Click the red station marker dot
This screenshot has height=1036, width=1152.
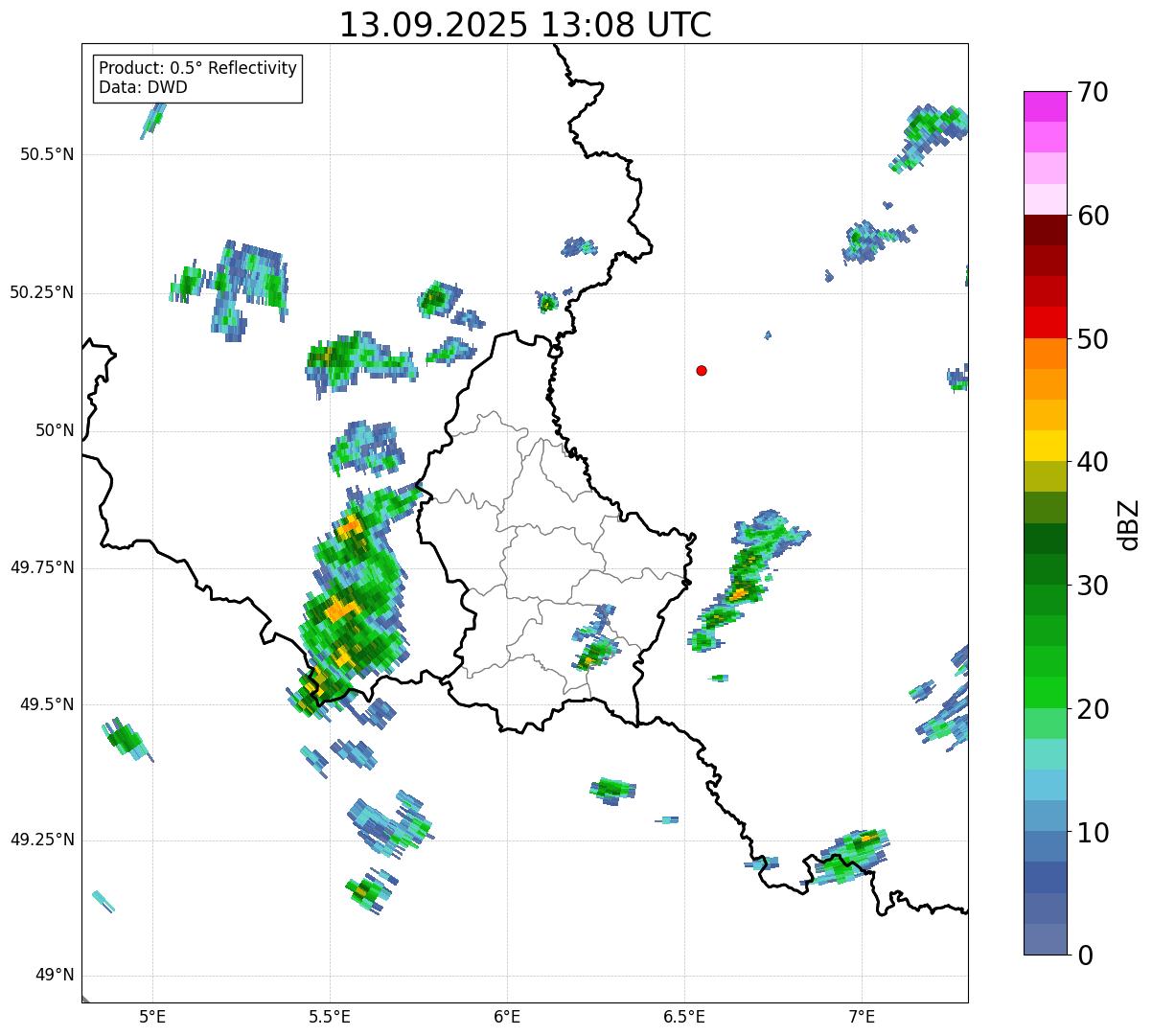pos(702,370)
